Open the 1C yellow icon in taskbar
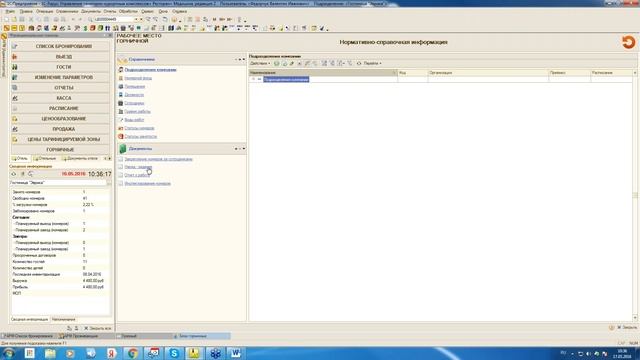Image resolution: width=640 pixels, height=360 pixels. [194, 353]
